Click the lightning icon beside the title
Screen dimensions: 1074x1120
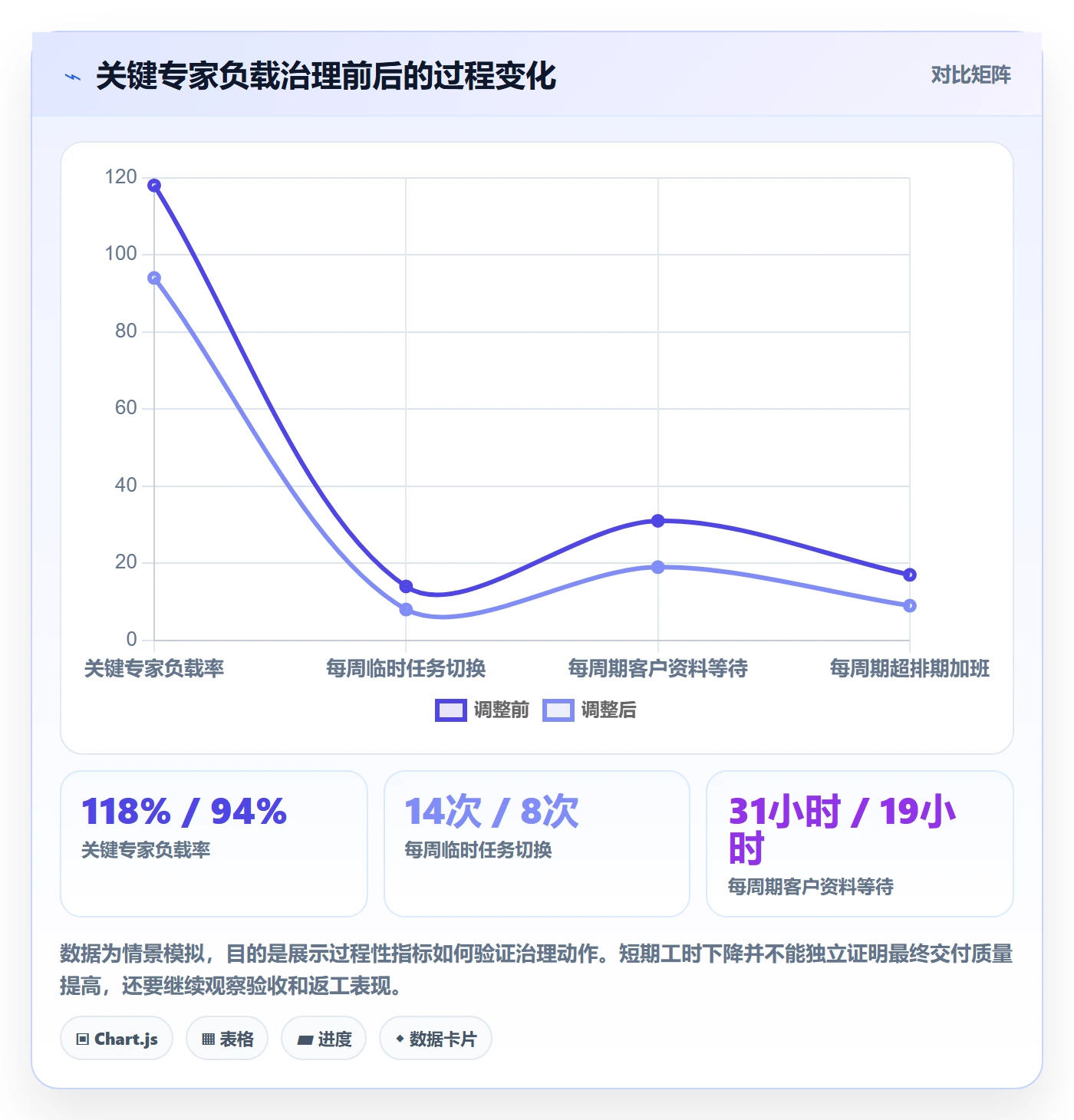[x=73, y=77]
